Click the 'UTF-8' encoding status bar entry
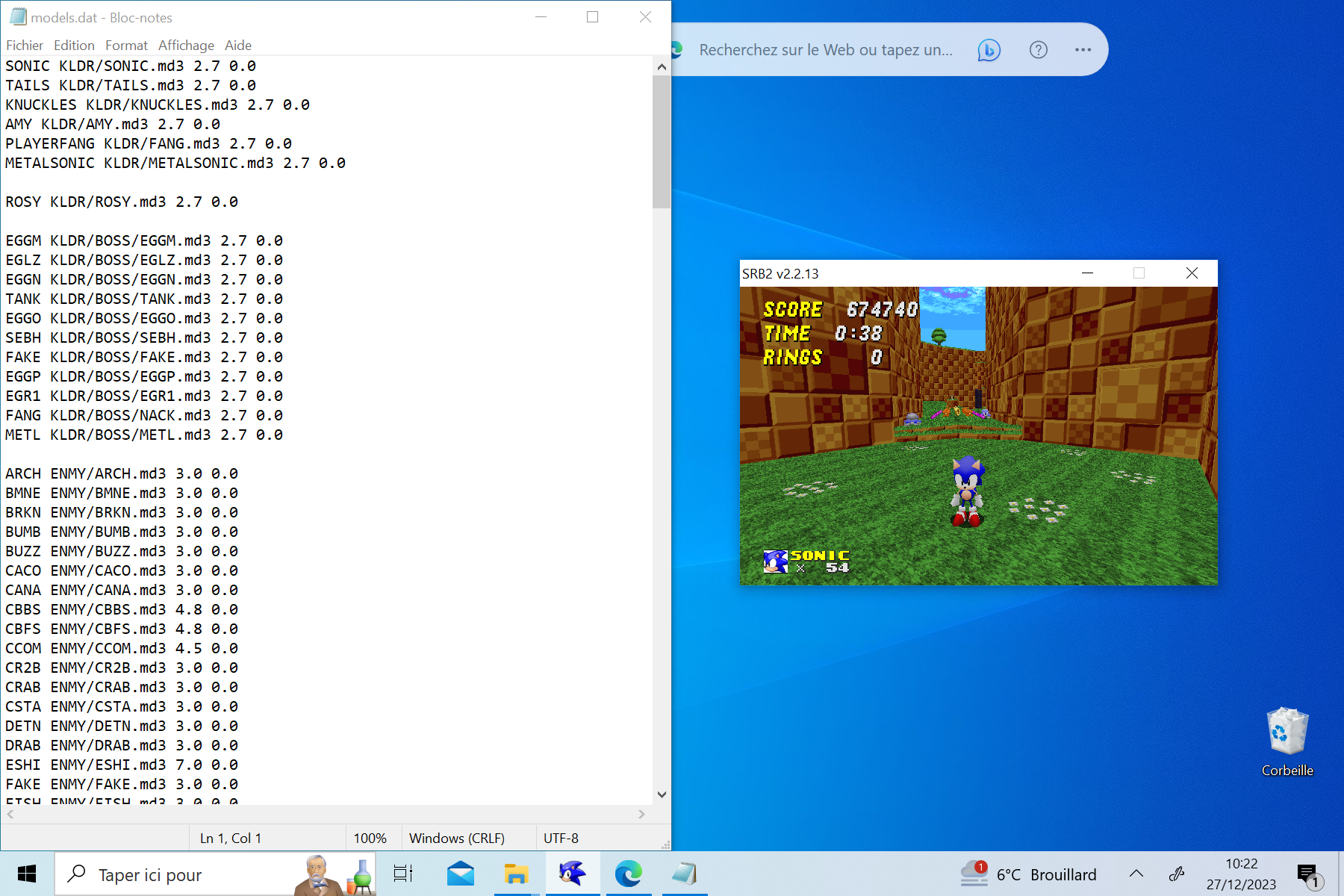 click(x=561, y=839)
